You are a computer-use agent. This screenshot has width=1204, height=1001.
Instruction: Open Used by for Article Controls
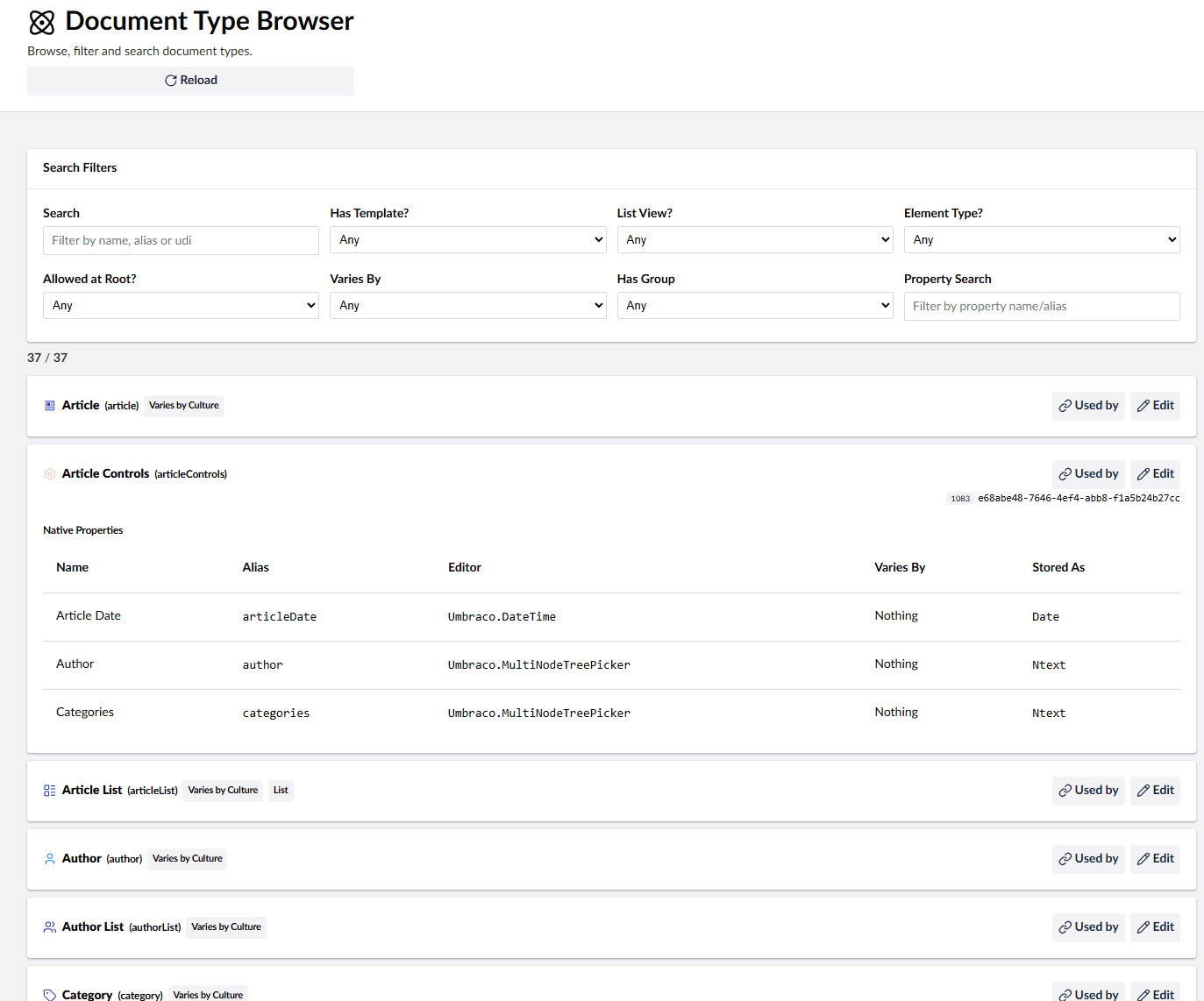coord(1088,474)
